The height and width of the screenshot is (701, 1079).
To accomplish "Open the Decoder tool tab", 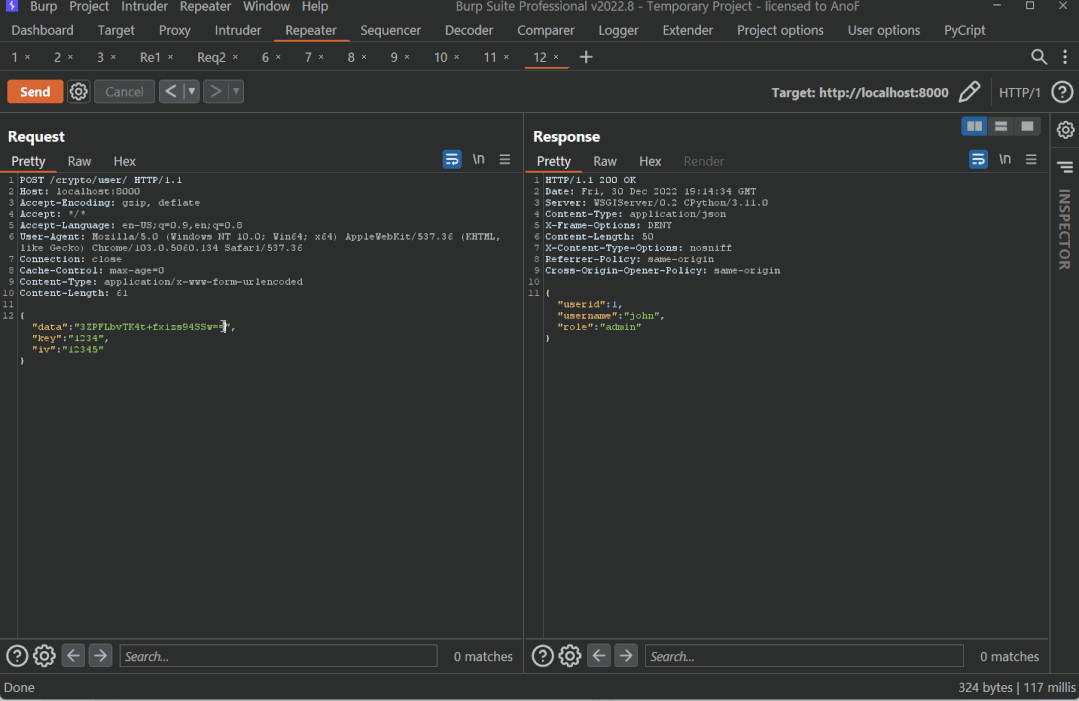I will 469,30.
